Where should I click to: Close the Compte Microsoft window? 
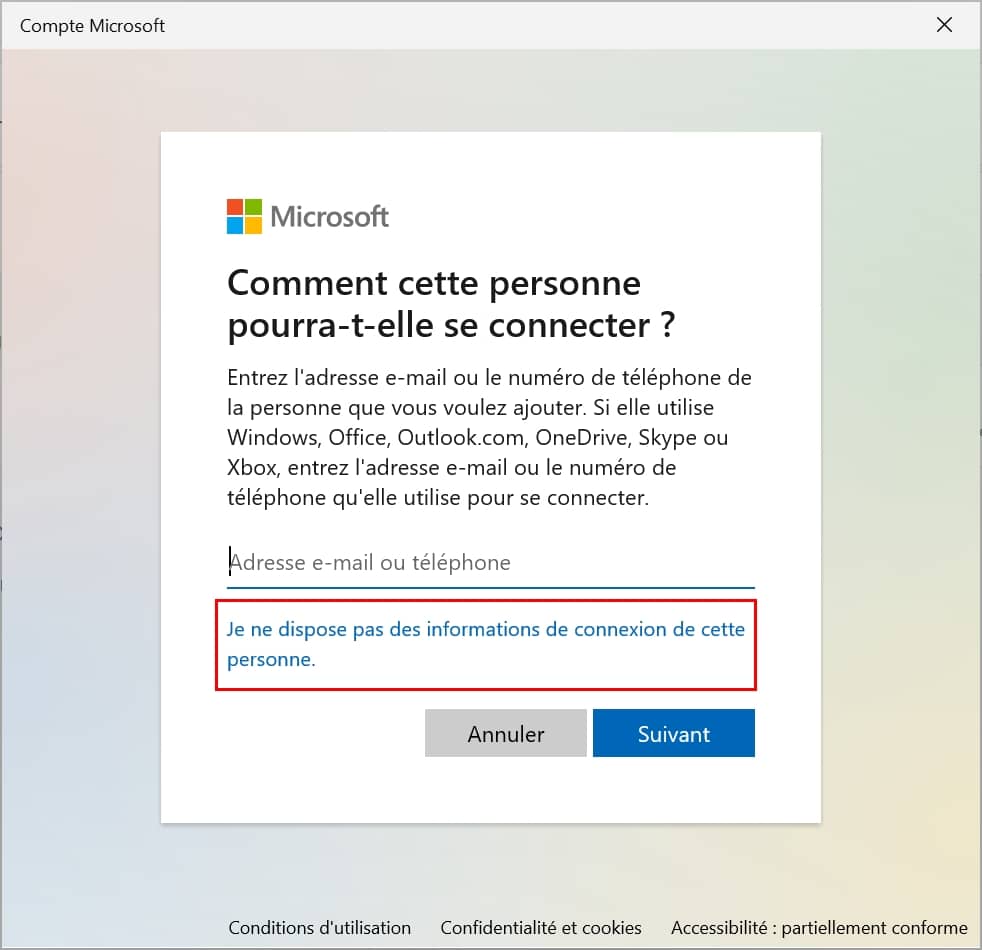click(x=944, y=25)
